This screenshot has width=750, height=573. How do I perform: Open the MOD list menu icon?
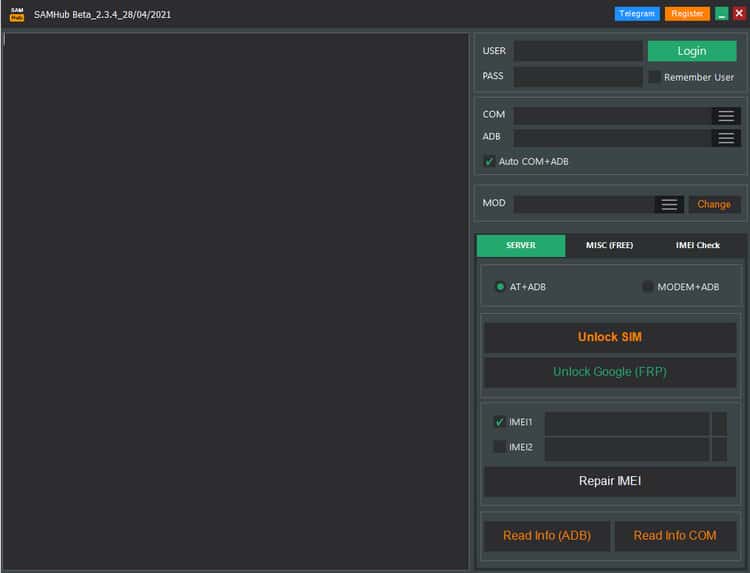click(x=669, y=204)
